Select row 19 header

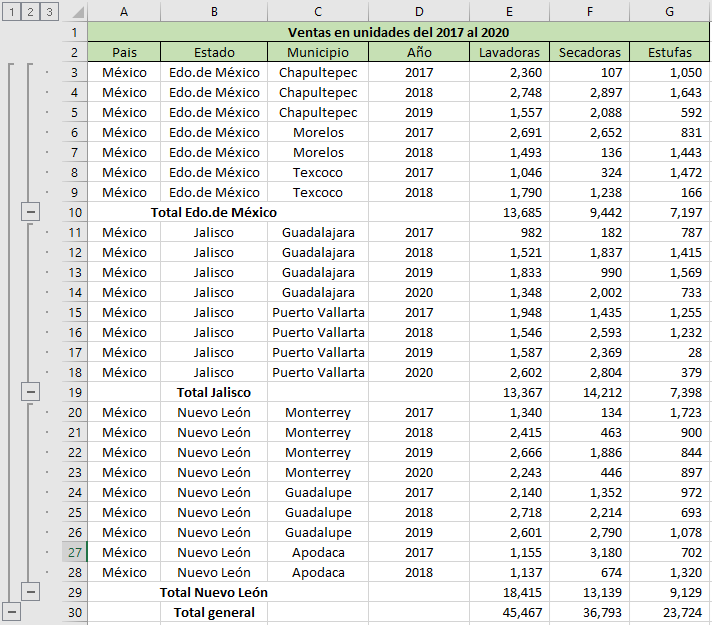click(75, 392)
